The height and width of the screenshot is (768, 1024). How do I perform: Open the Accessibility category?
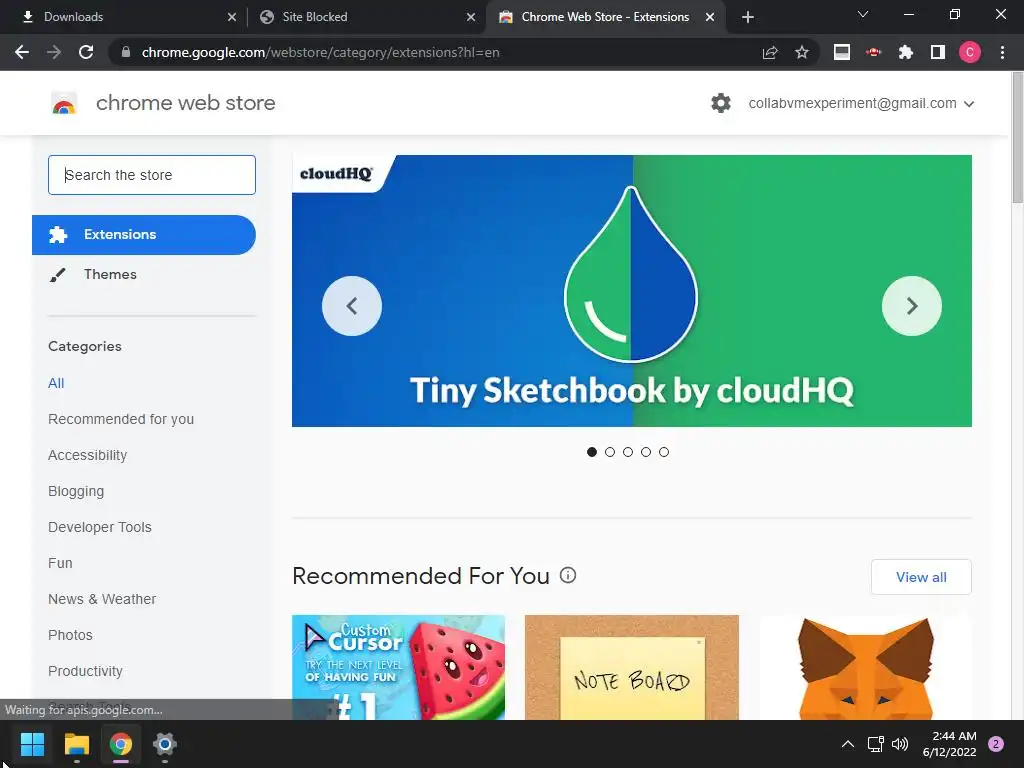click(x=88, y=455)
